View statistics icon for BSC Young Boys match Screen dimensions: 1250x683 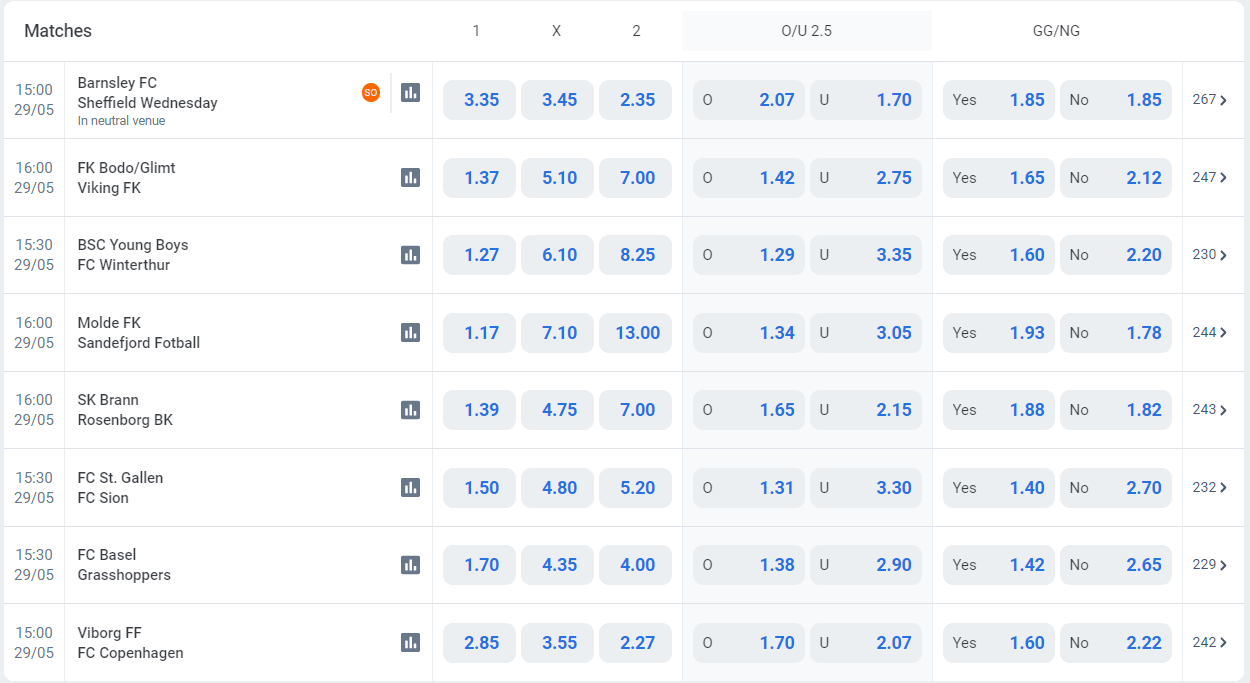[x=410, y=255]
